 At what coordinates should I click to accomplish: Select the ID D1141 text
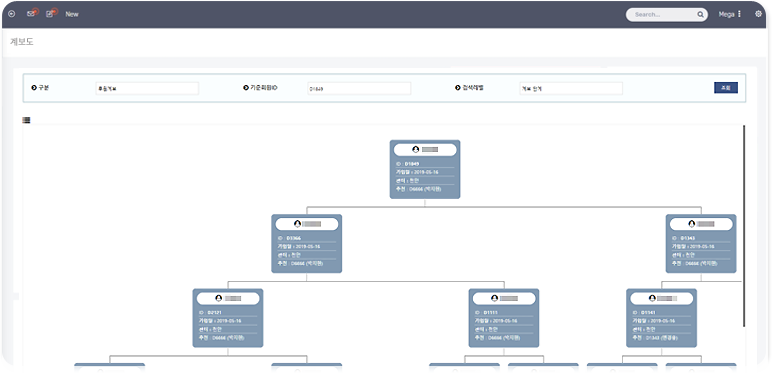tap(644, 312)
